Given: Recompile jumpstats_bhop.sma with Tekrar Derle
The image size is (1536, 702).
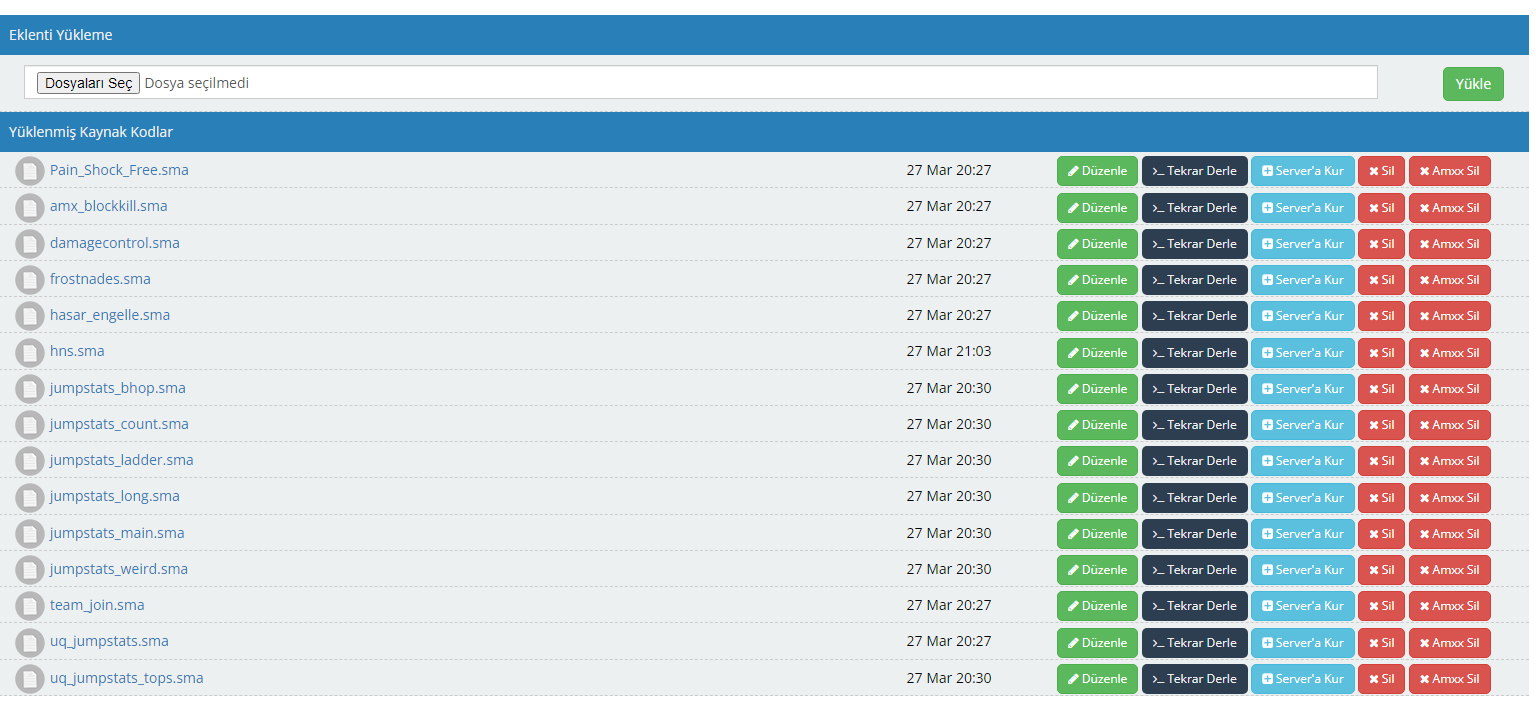Looking at the screenshot, I should click(x=1195, y=389).
